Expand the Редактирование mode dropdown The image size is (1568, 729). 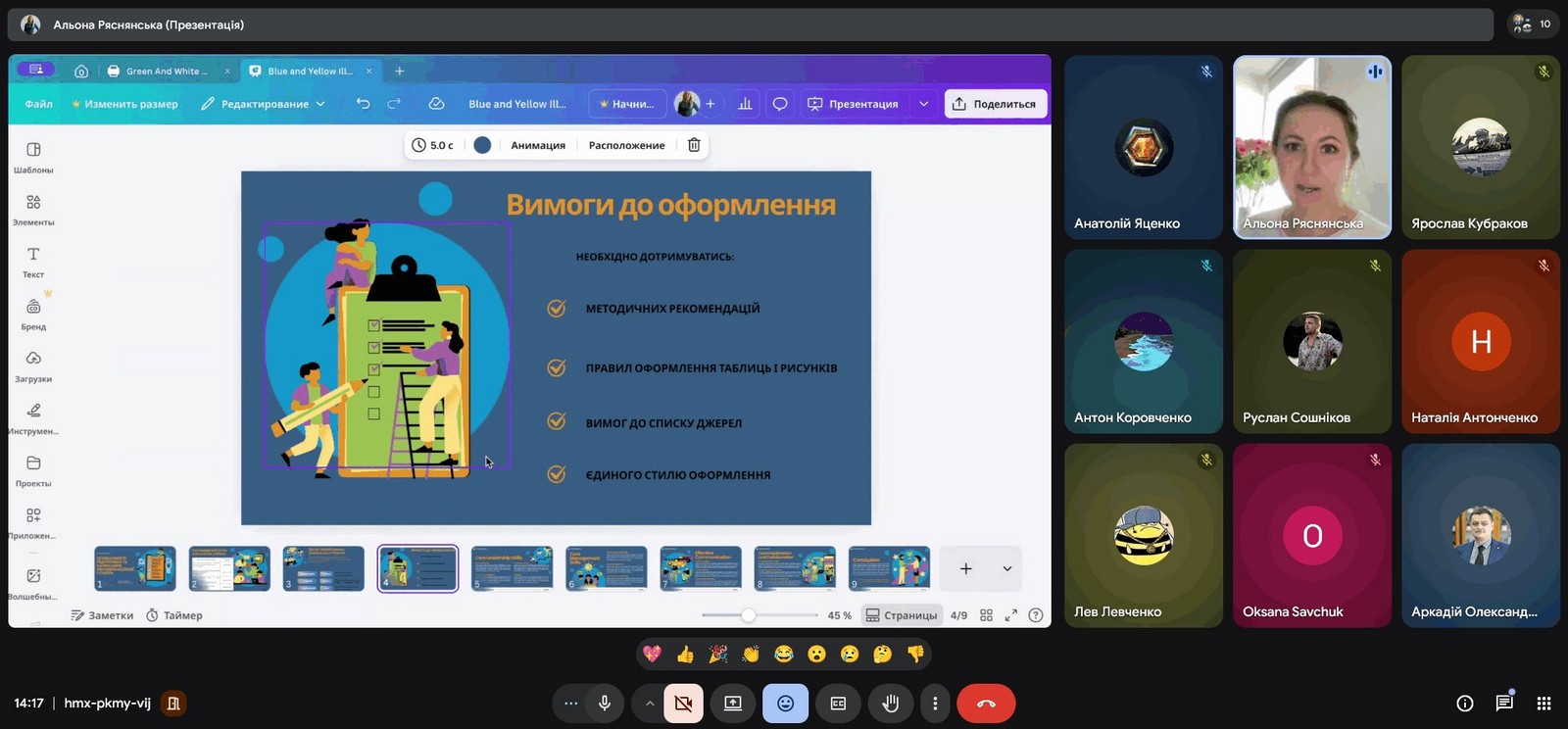click(263, 104)
